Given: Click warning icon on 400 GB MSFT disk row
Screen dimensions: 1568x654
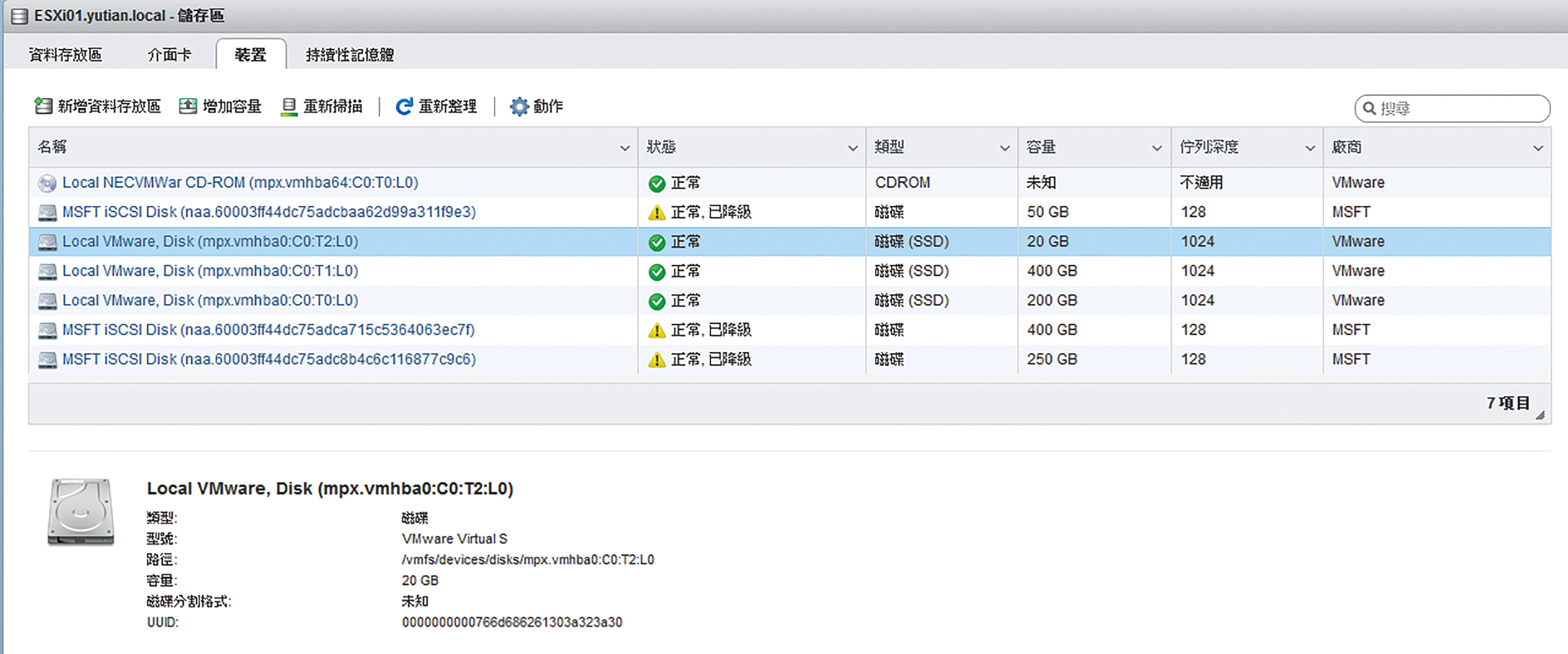Looking at the screenshot, I should click(x=657, y=330).
